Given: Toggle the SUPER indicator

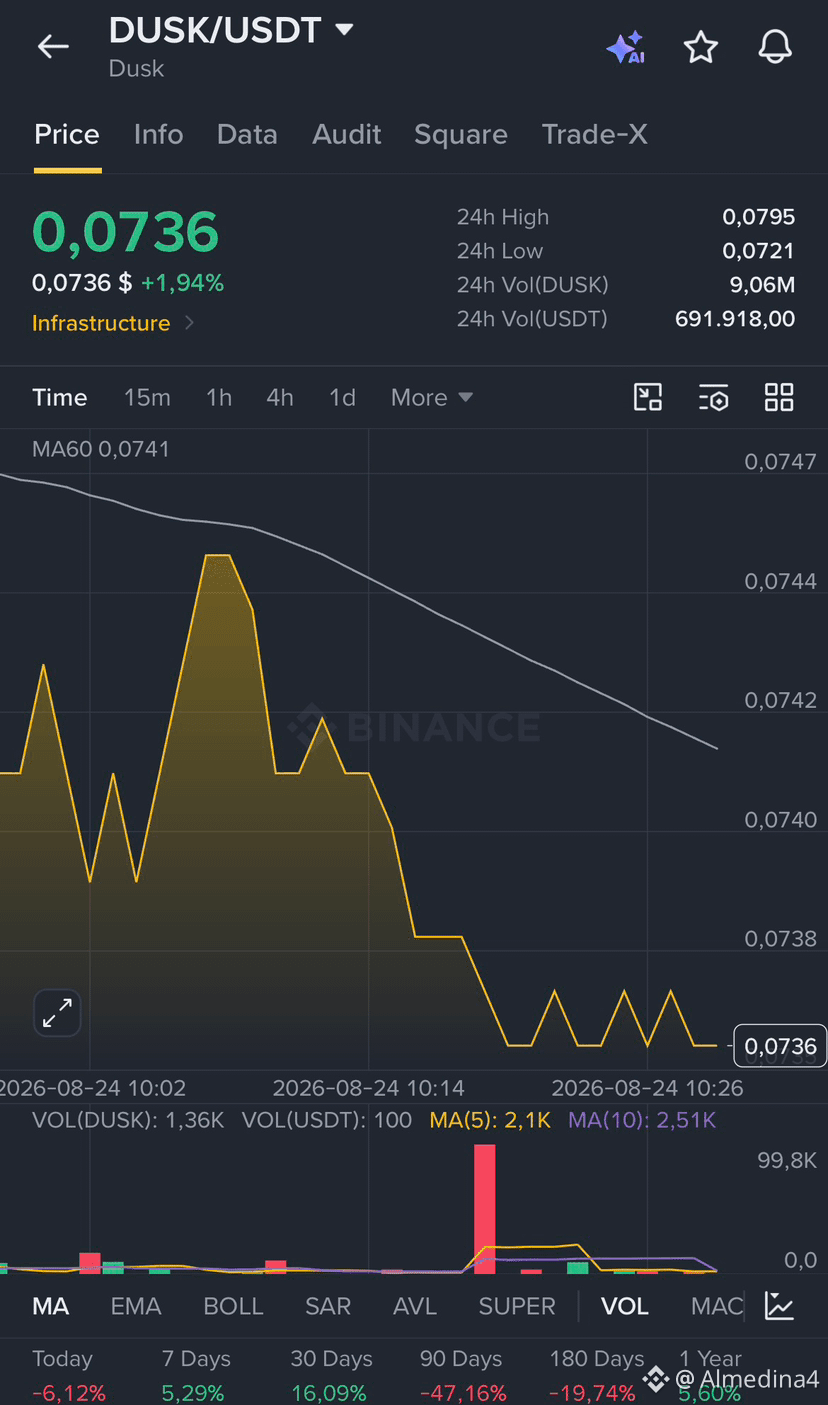Looking at the screenshot, I should (x=517, y=1306).
